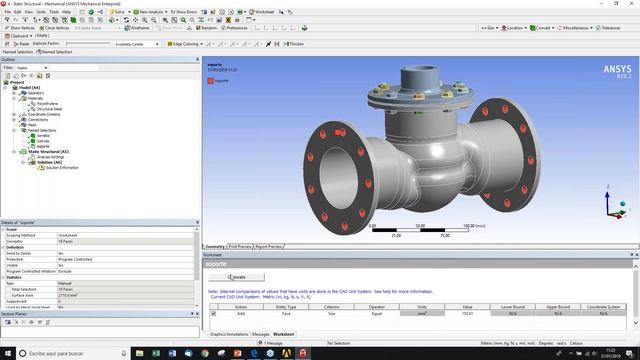Select Solution Information in the tree

(x=62, y=167)
